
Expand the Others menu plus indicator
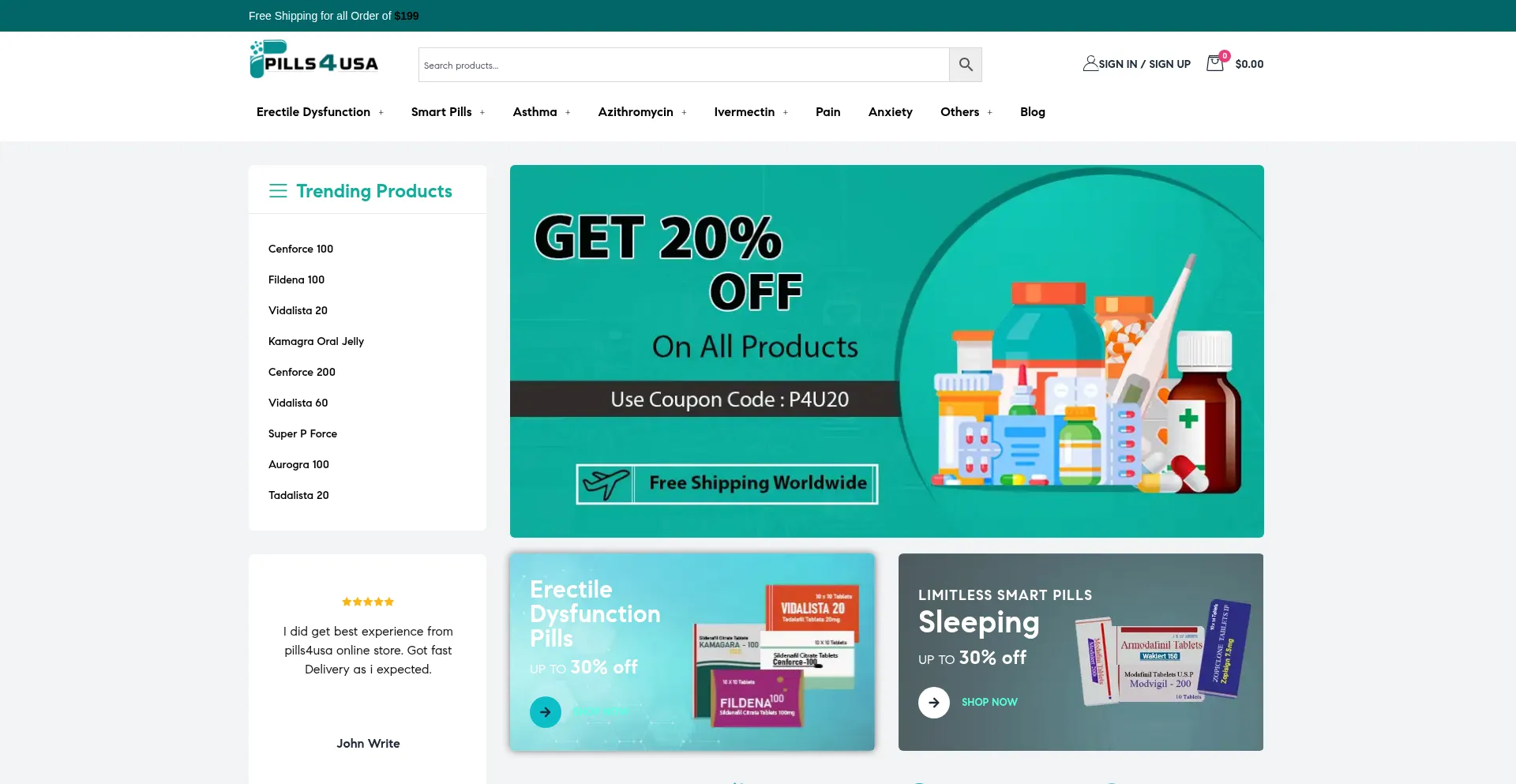pyautogui.click(x=989, y=113)
